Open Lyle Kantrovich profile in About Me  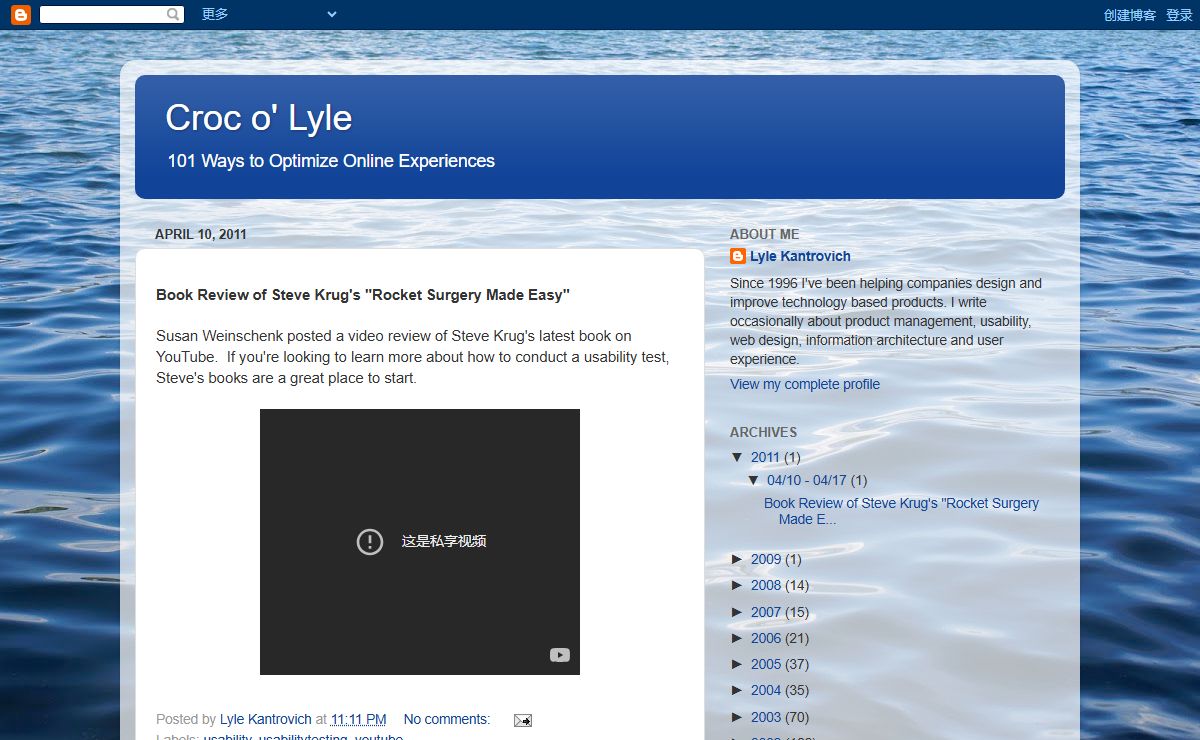click(x=800, y=256)
